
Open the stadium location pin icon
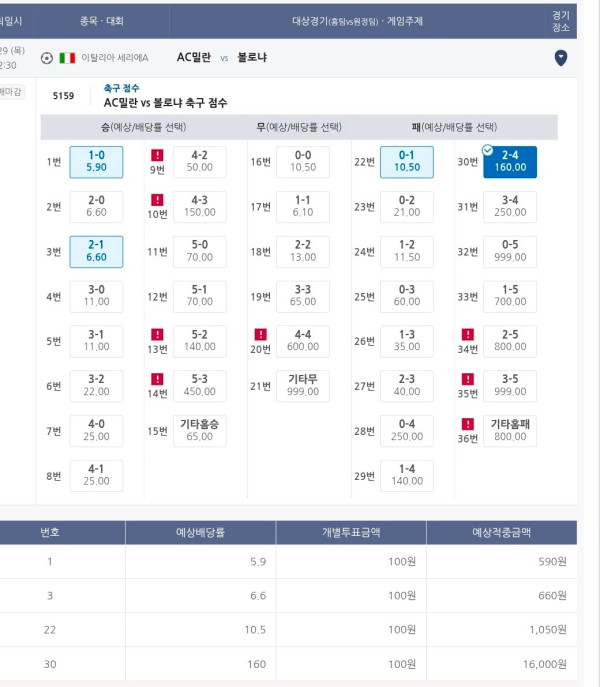[561, 58]
